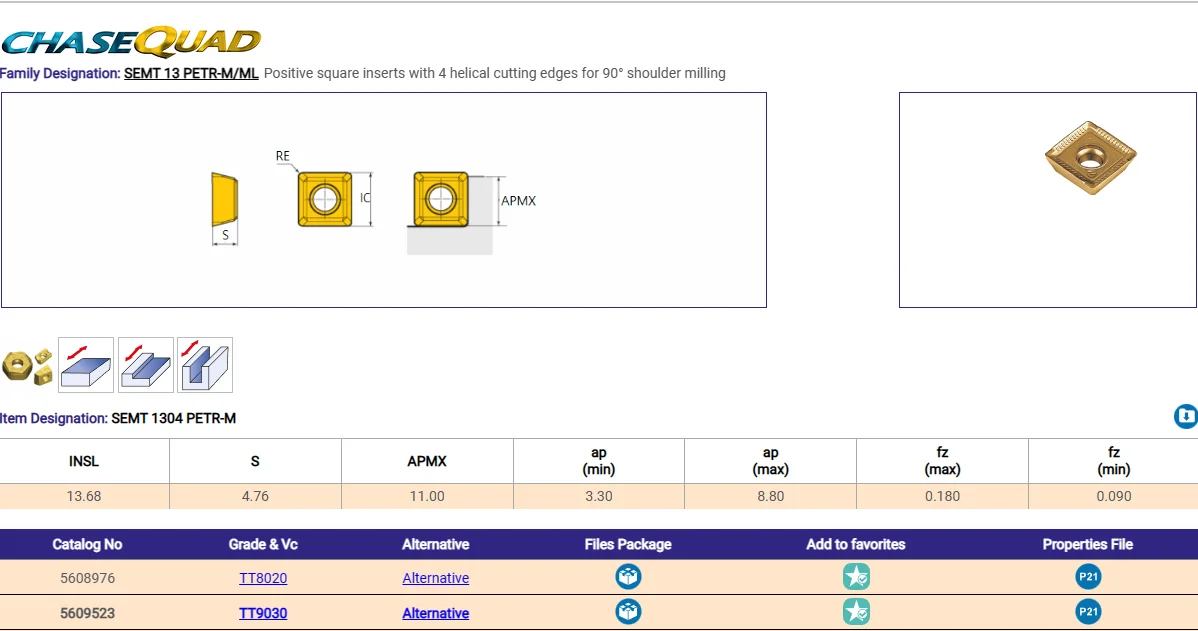Select the face milling application icon
This screenshot has height=631, width=1198.
coord(86,365)
